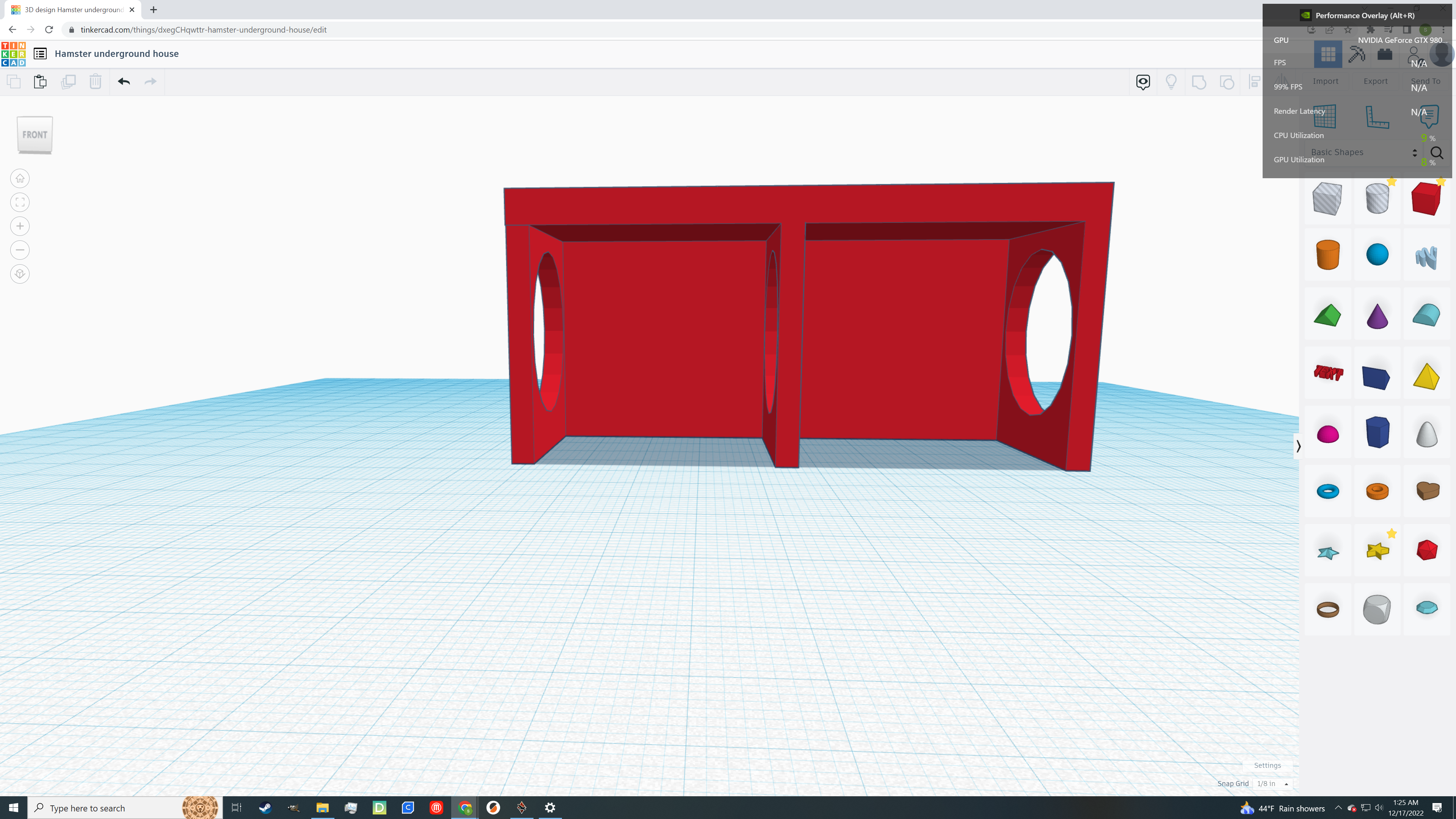This screenshot has height=819, width=1456.
Task: Rename the design title Hamster underground house
Action: 116,54
